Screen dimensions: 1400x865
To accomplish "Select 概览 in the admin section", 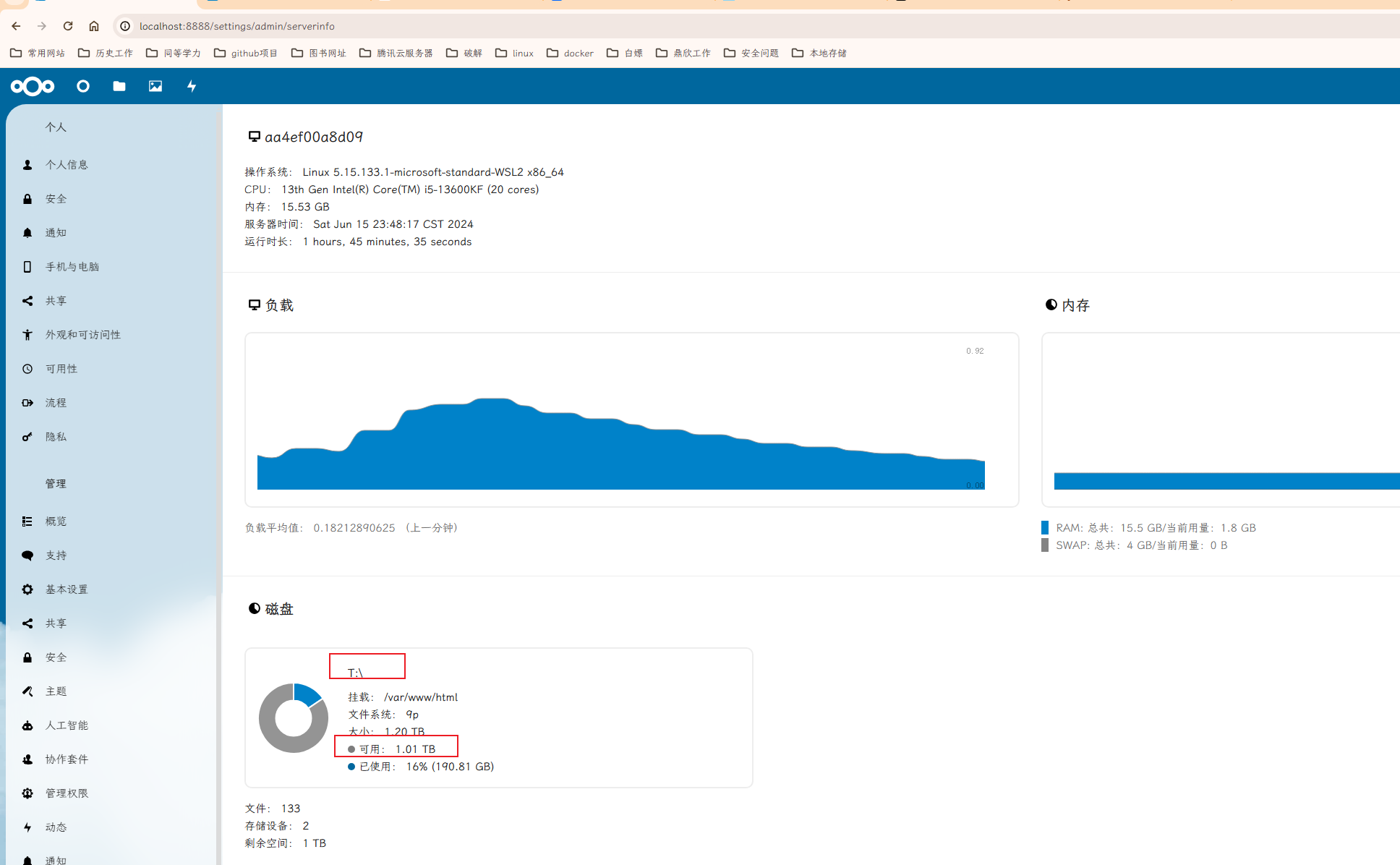I will tap(56, 521).
